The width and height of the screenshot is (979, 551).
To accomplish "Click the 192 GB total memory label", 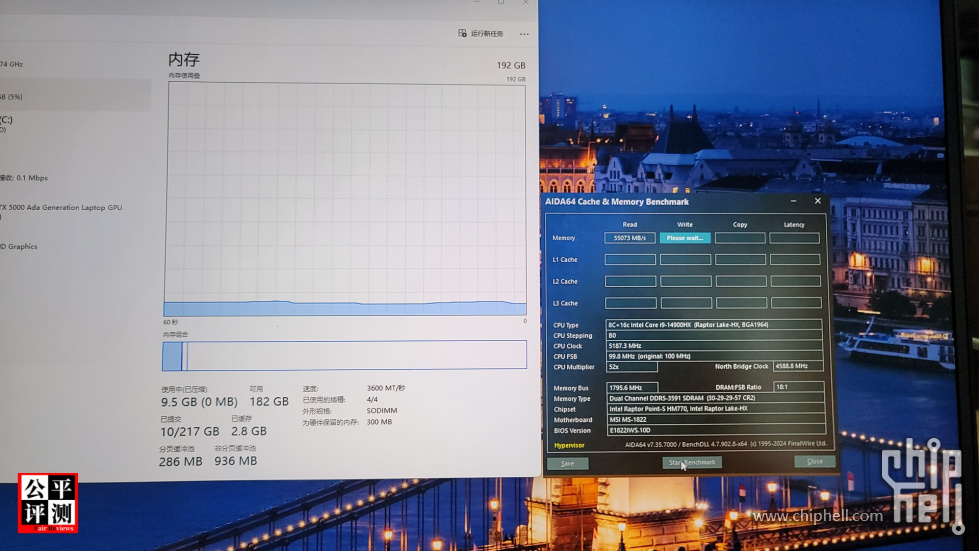I will [511, 65].
